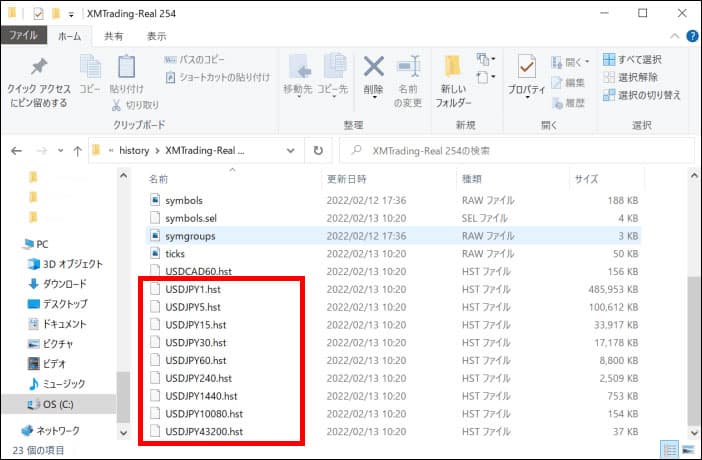
Task: Click the Delete (削除) ribbon icon
Action: coord(373,76)
